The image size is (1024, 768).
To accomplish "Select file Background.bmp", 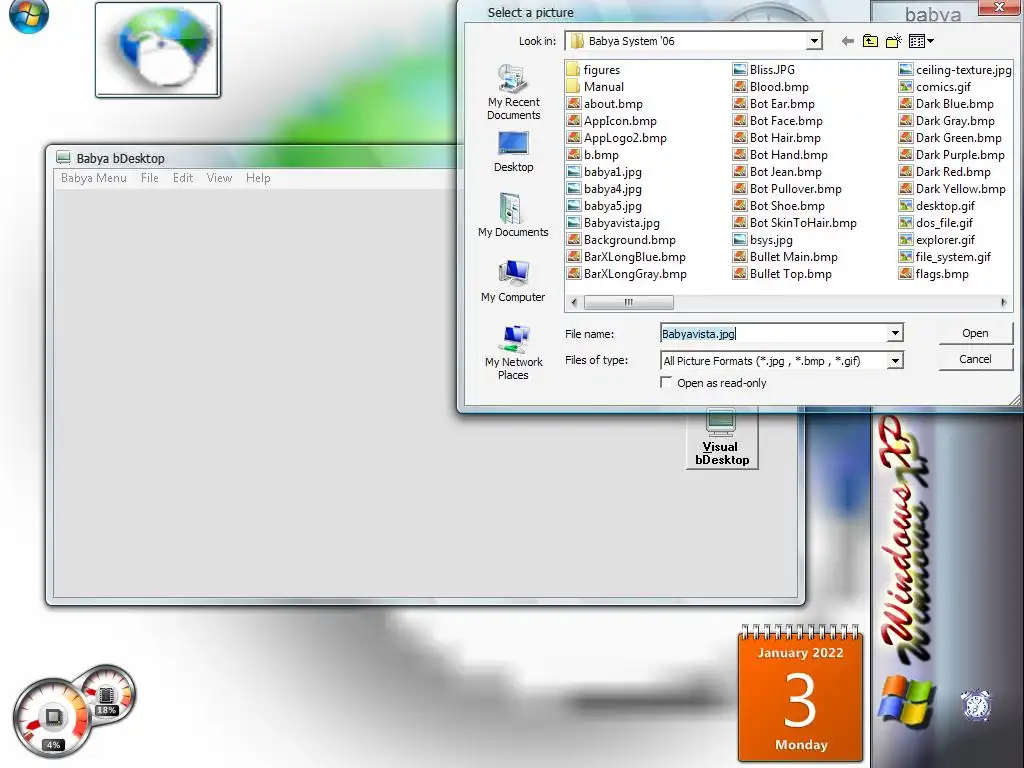I will (x=622, y=239).
